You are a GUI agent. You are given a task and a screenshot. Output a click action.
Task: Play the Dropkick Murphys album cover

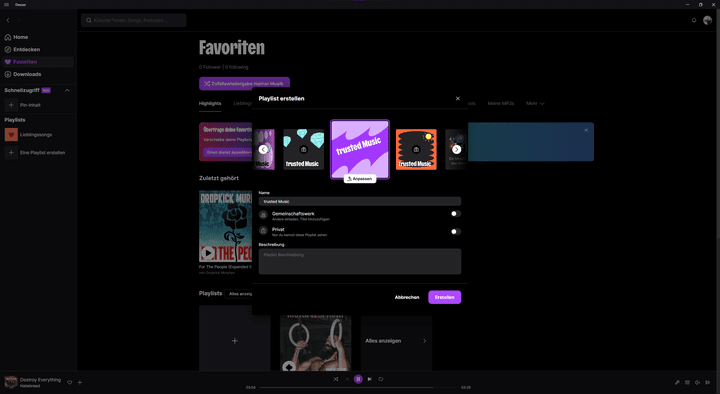[x=208, y=253]
